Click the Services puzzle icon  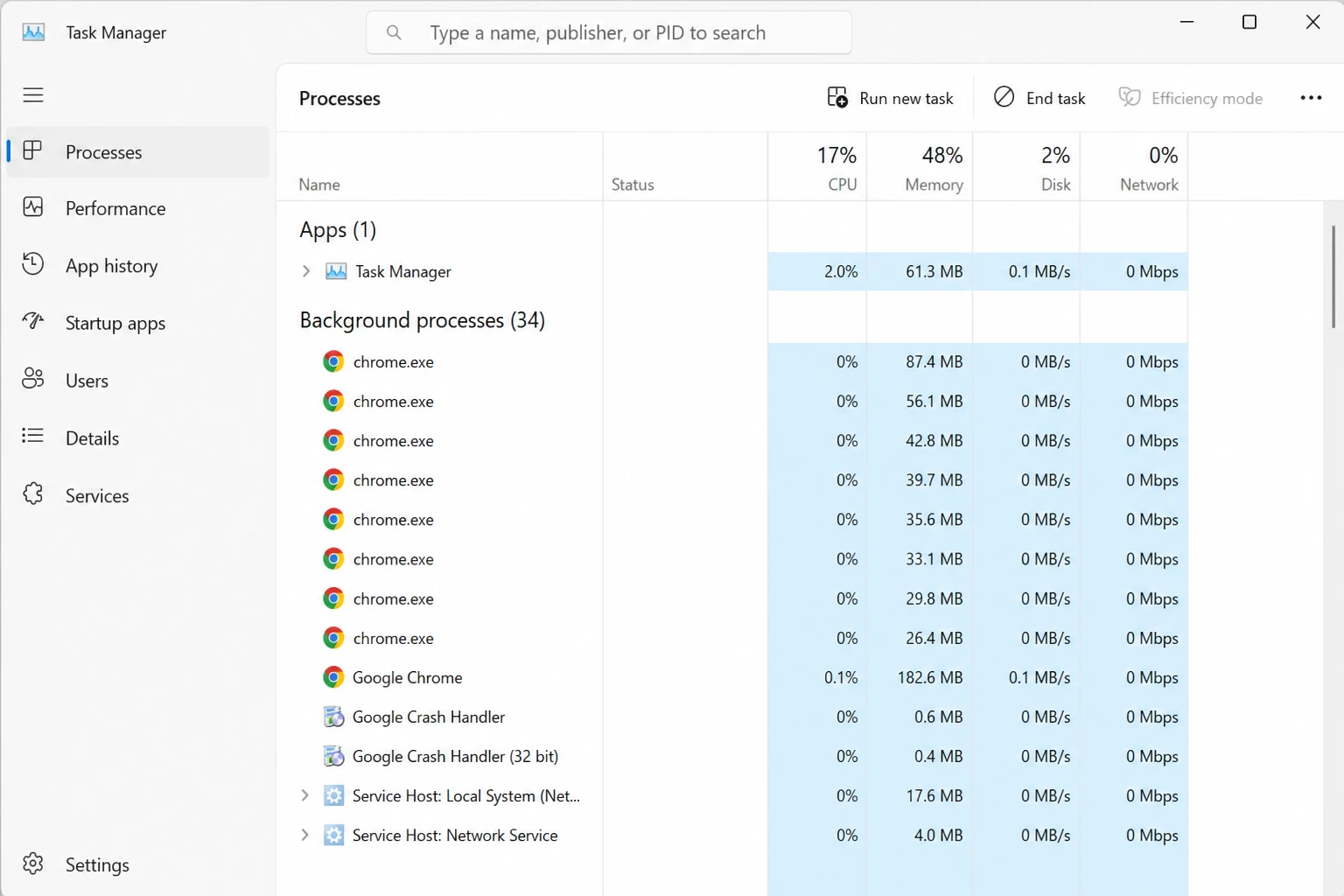(x=32, y=494)
